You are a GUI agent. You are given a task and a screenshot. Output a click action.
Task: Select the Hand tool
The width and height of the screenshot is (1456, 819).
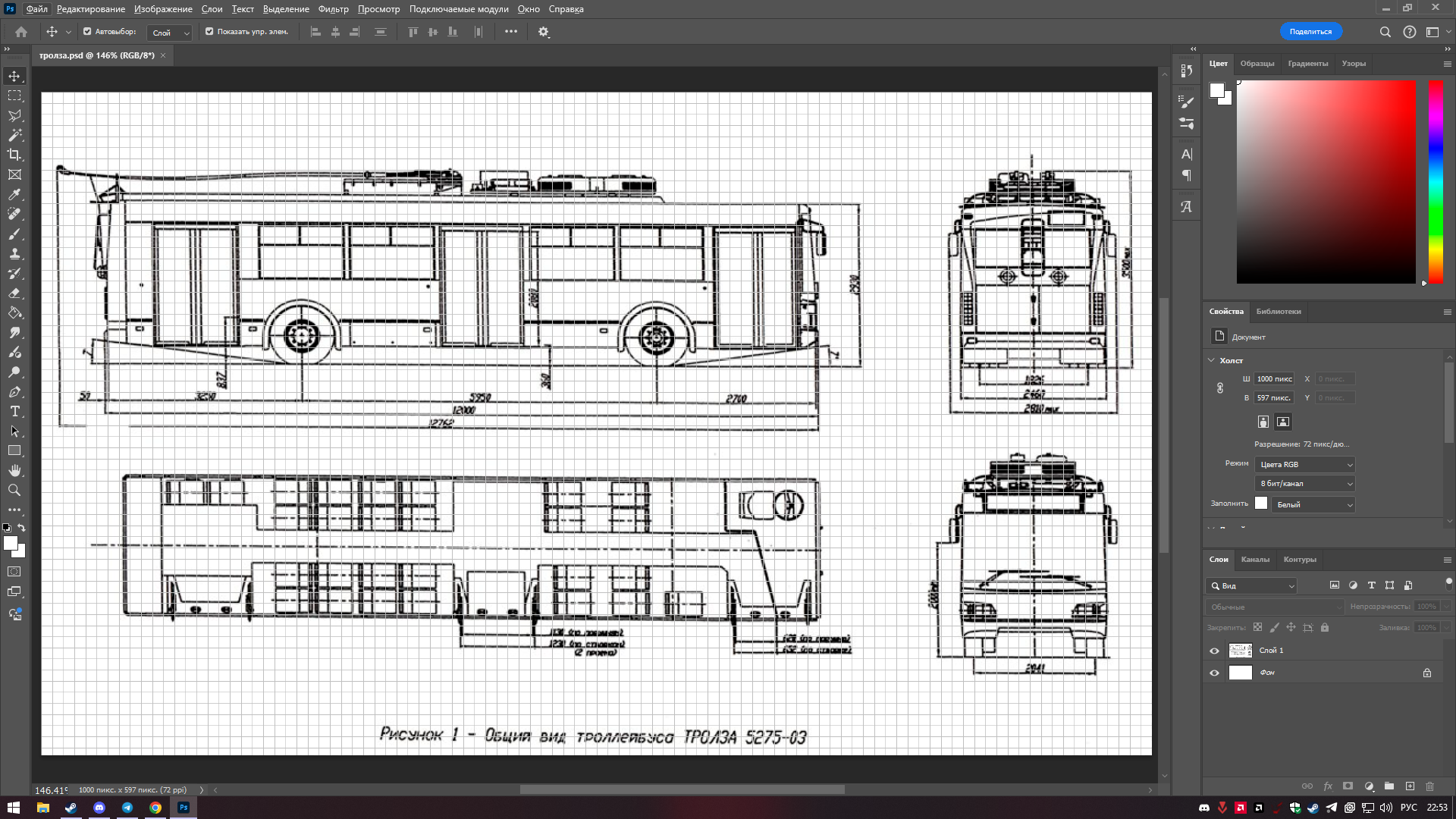pyautogui.click(x=14, y=470)
